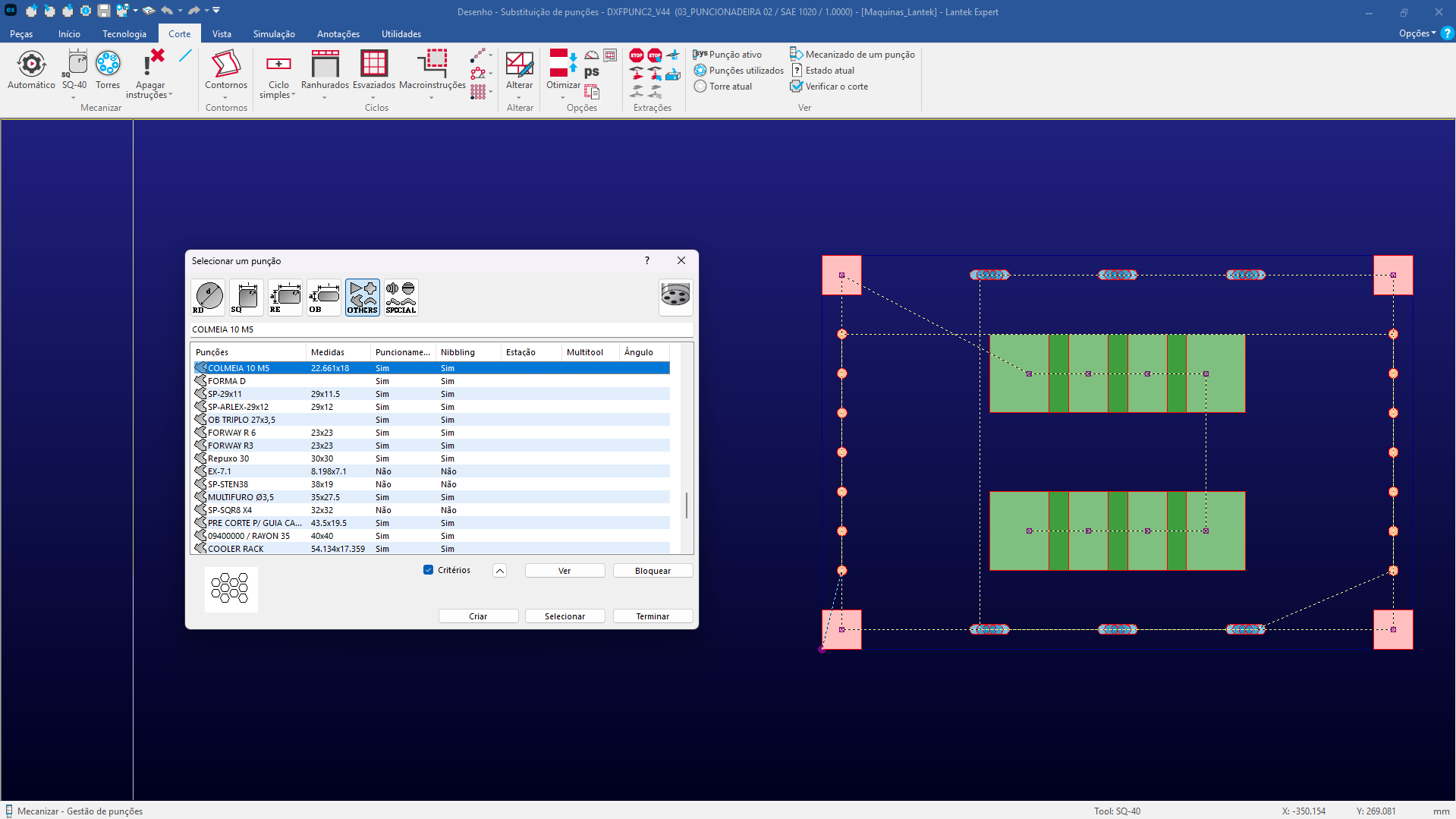
Task: Click the Ver button
Action: click(x=564, y=571)
